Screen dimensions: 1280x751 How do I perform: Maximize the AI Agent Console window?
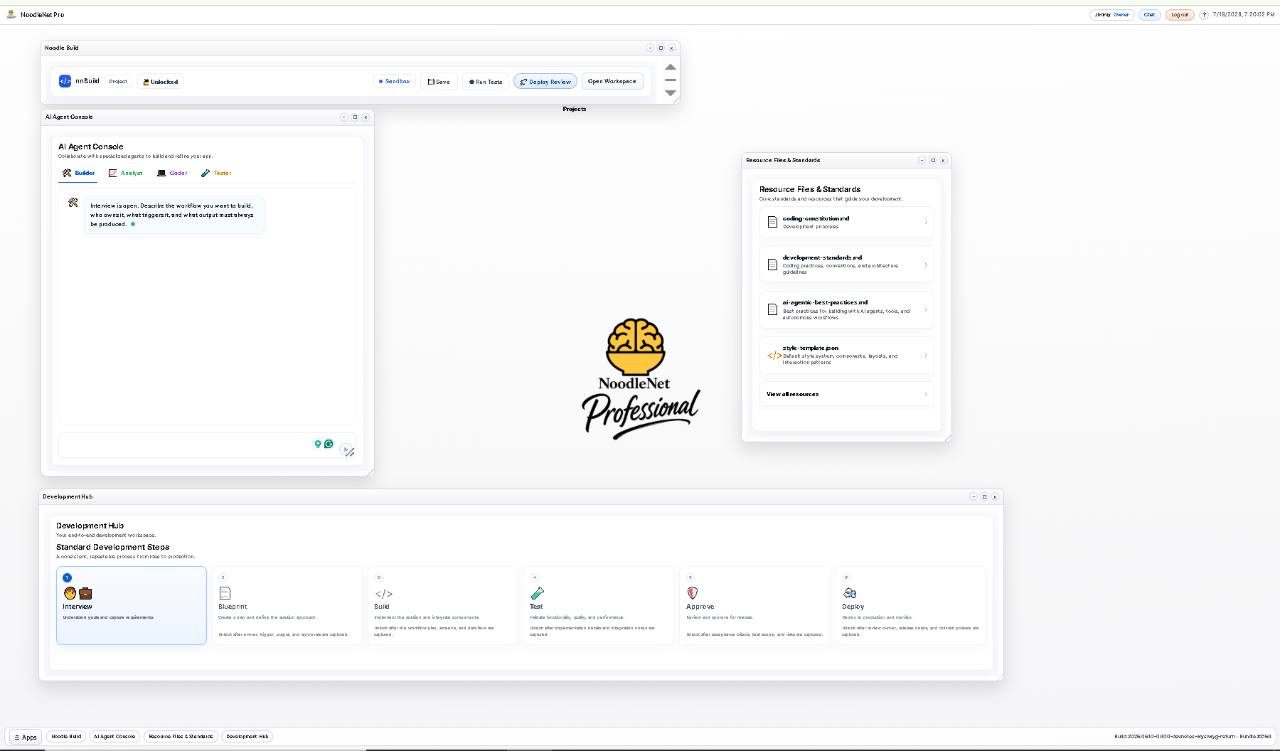[355, 117]
